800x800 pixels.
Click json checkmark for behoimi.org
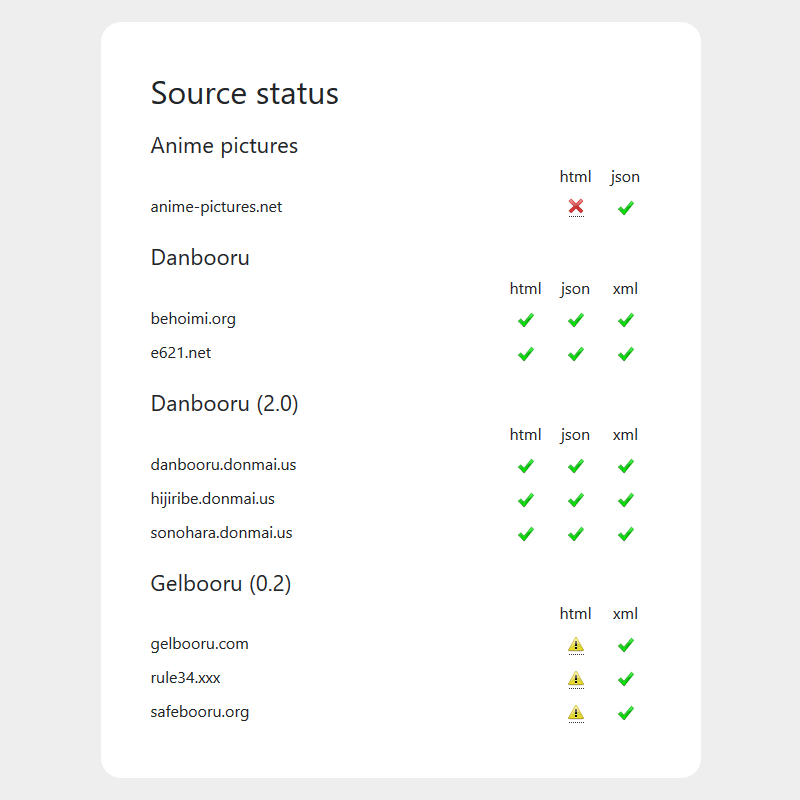[576, 320]
